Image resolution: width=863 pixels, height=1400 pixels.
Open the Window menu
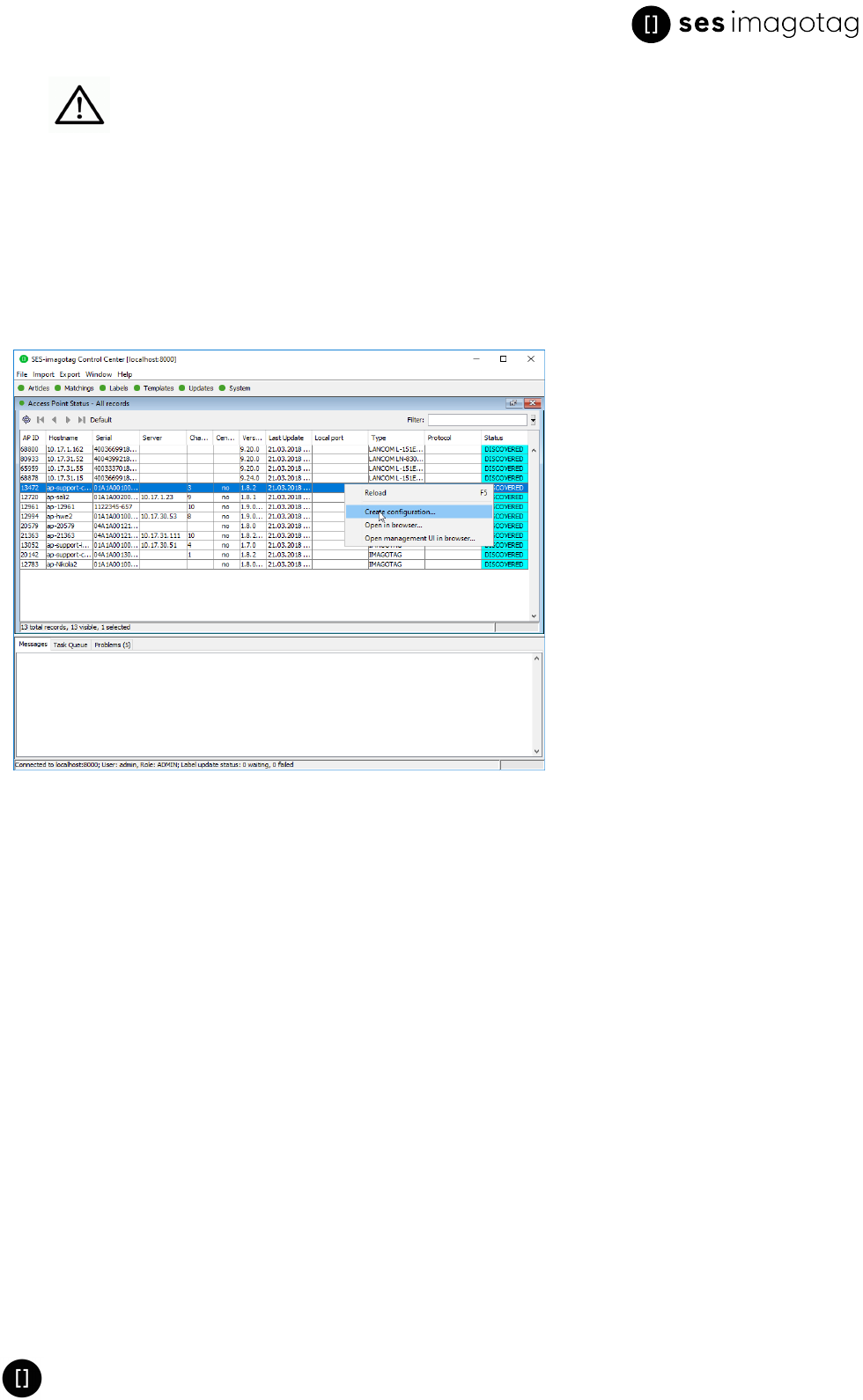99,374
